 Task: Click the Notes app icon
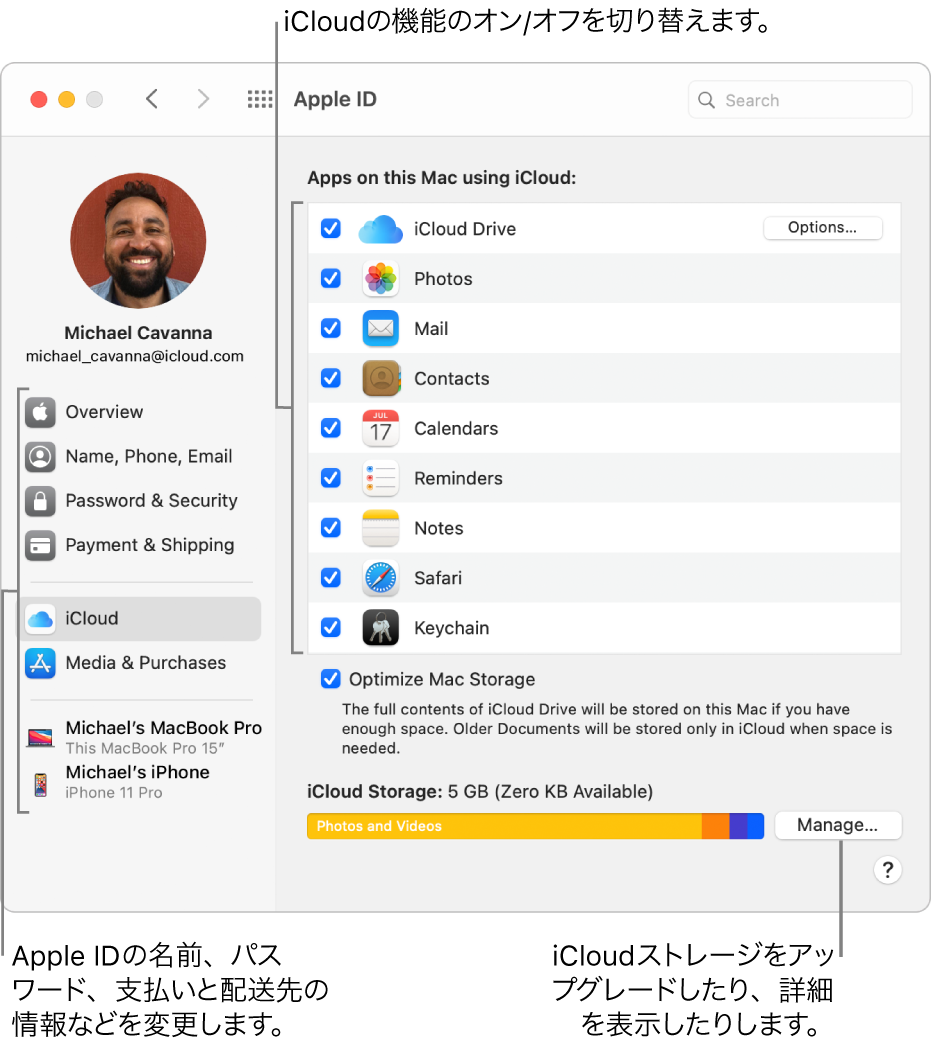[381, 528]
